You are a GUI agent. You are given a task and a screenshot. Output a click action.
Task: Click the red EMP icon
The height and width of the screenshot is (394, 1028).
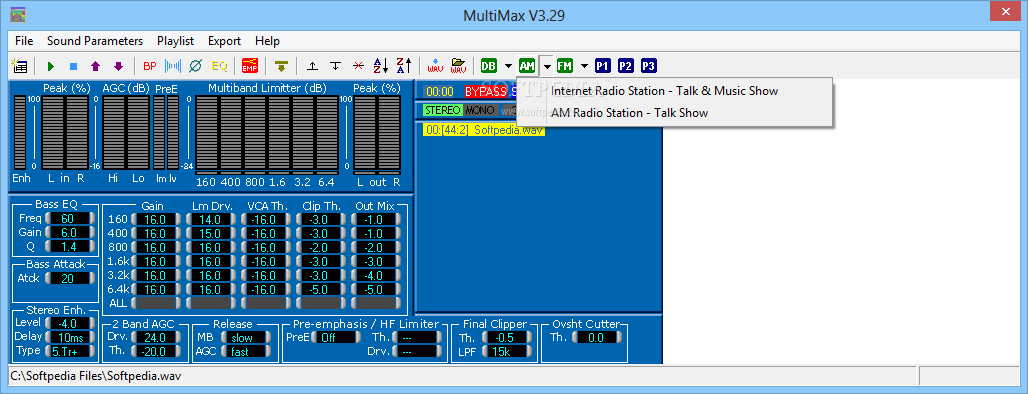click(x=250, y=66)
